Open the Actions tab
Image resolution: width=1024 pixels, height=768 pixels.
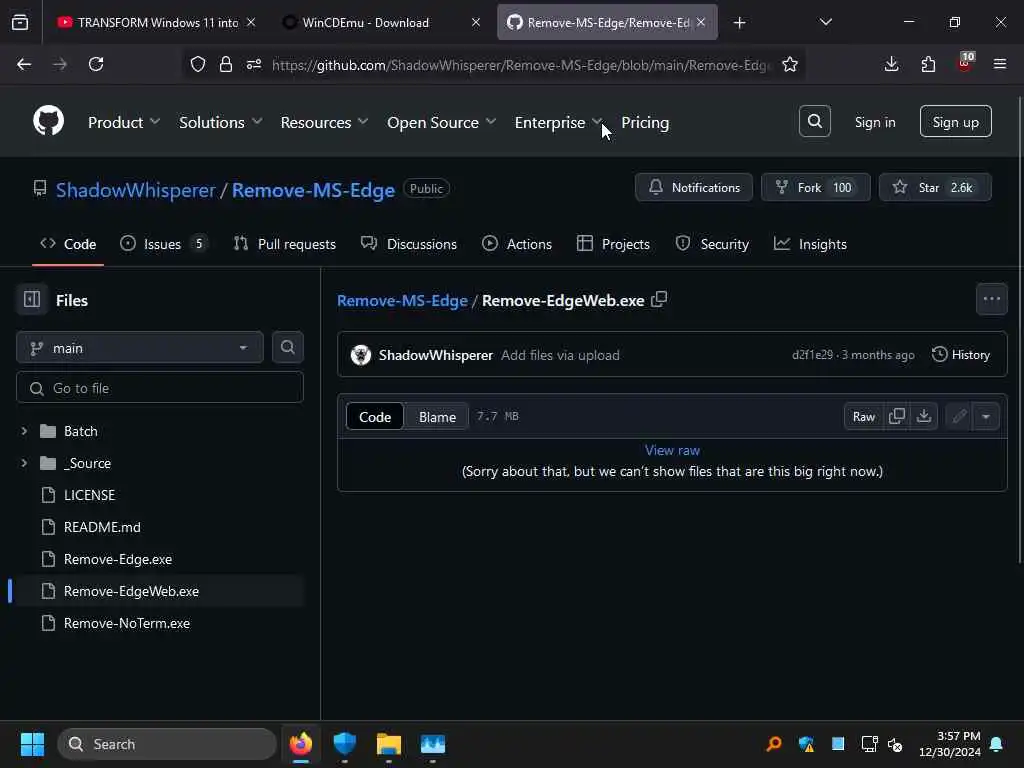pos(517,244)
